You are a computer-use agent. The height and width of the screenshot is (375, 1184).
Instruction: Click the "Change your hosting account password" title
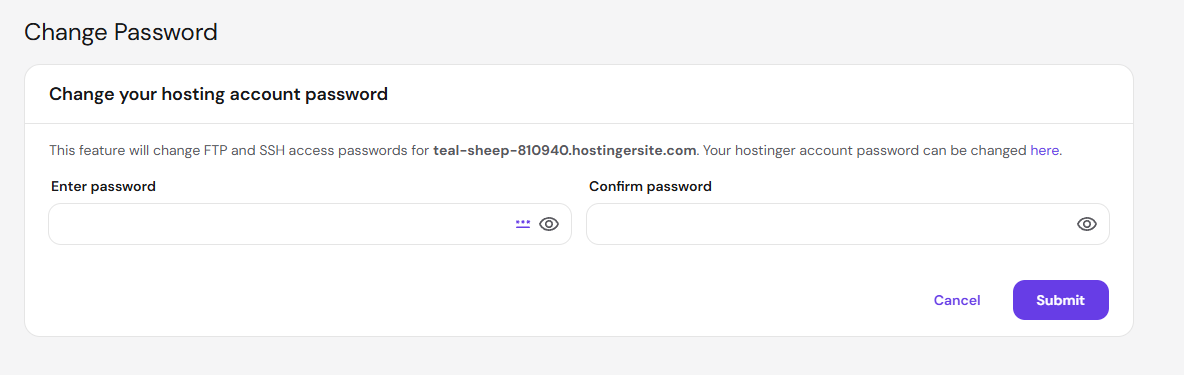218,94
